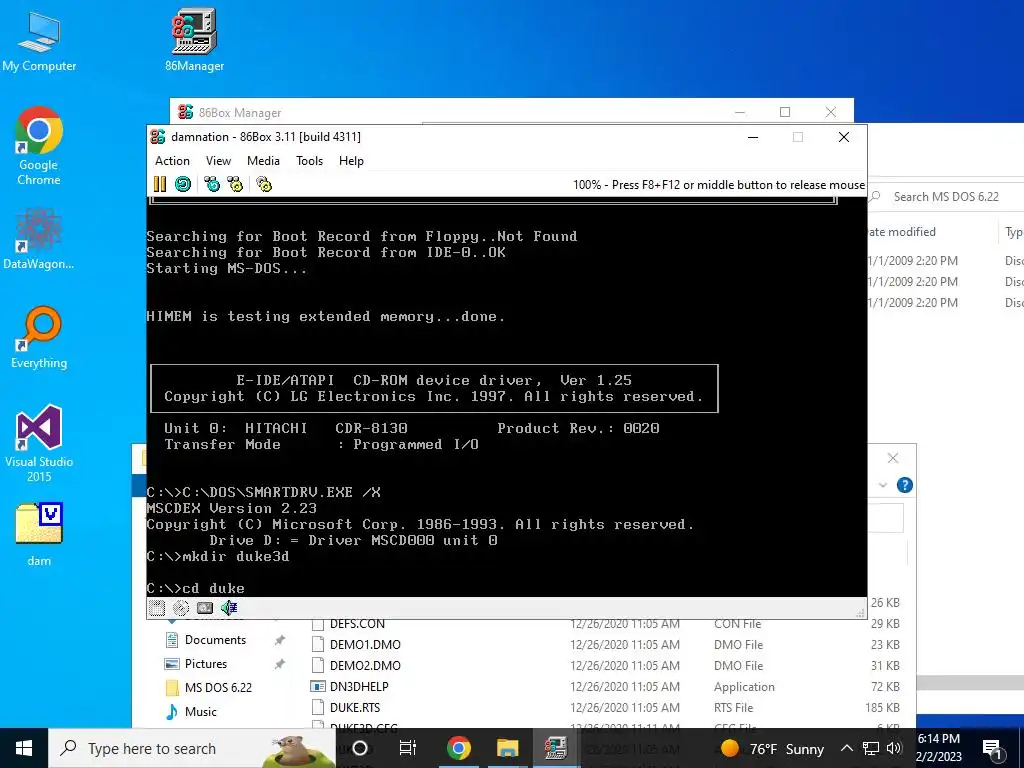Image resolution: width=1024 pixels, height=768 pixels.
Task: Click the floppy drive status bar icon
Action: 157,608
